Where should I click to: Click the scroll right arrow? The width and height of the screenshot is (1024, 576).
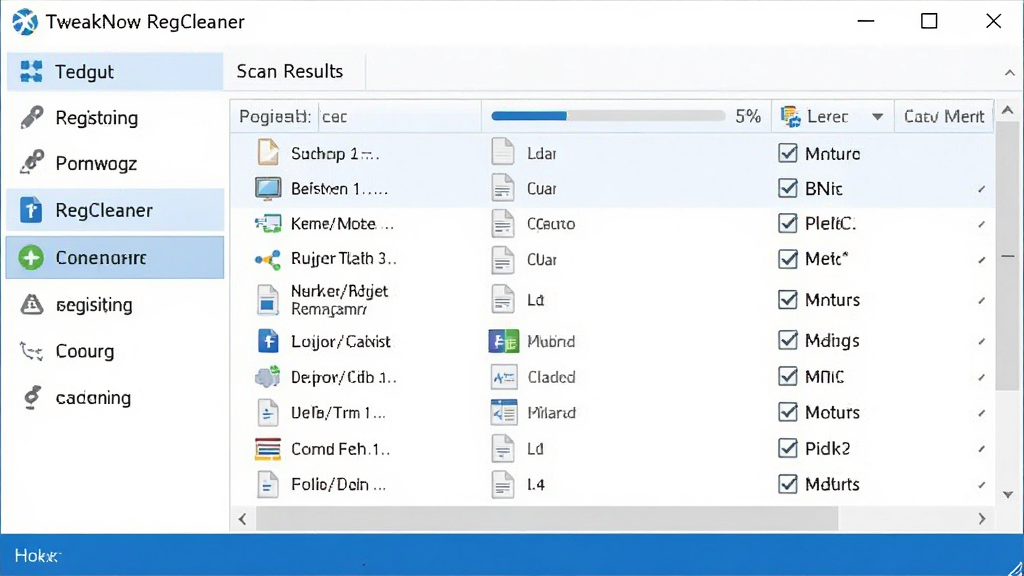[982, 519]
